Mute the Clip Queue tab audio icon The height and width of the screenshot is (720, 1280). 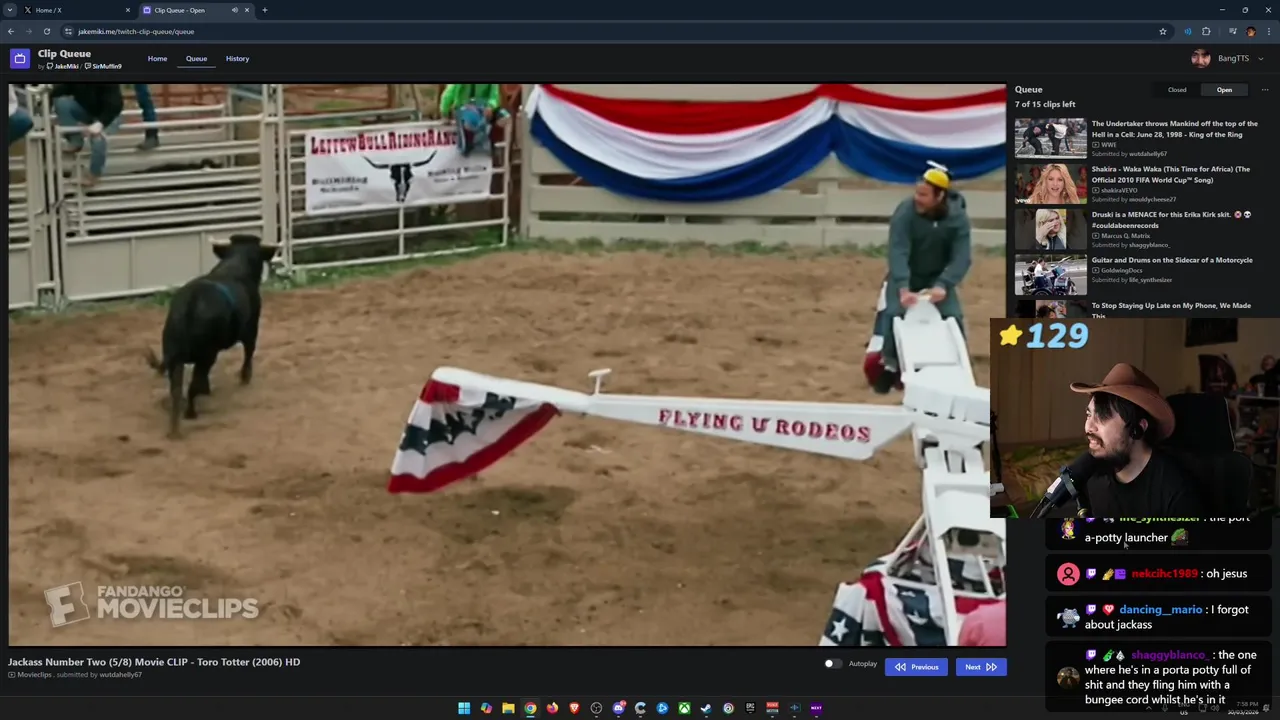[x=235, y=10]
